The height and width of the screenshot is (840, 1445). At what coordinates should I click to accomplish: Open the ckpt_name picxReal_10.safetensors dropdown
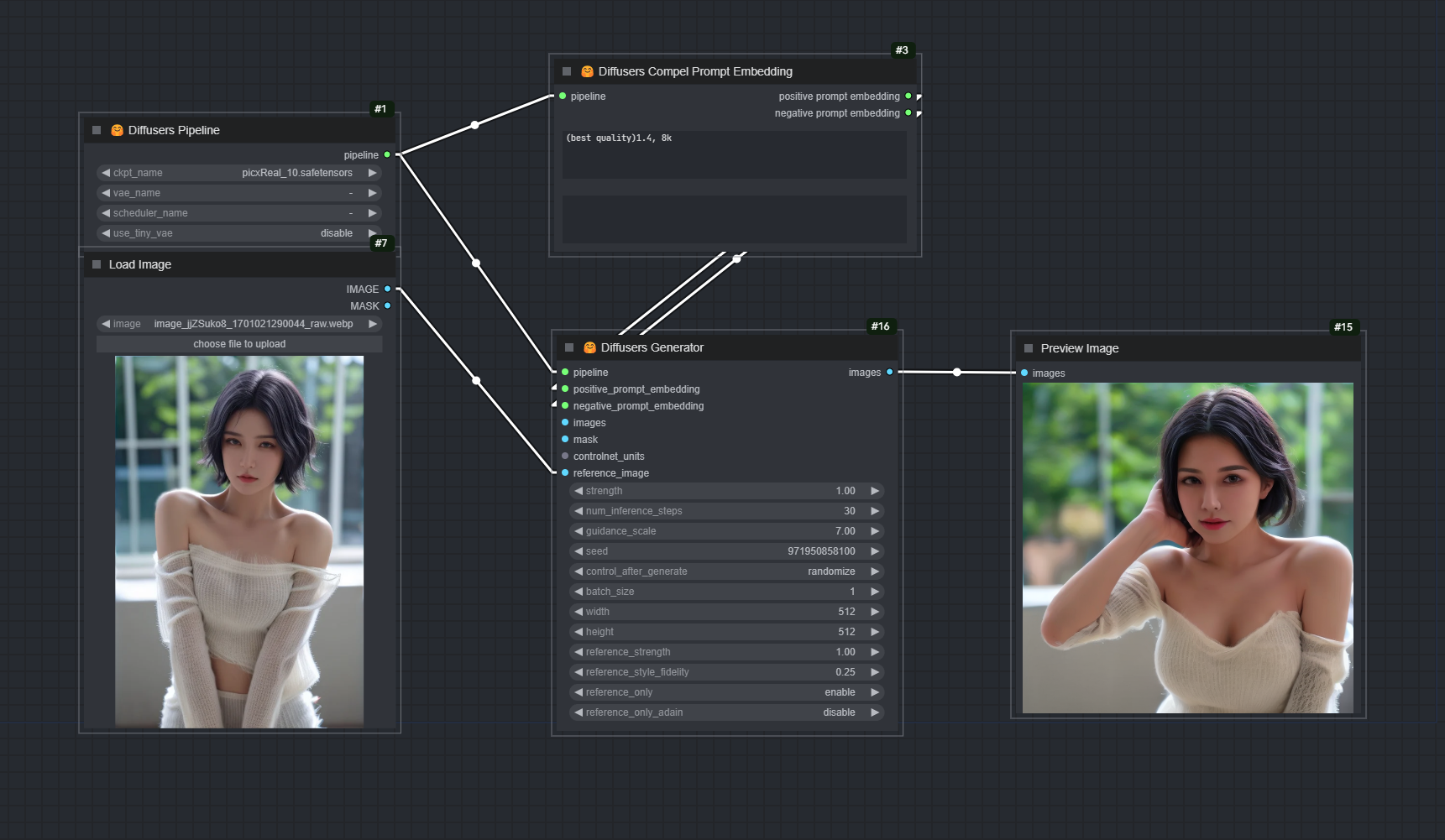(x=239, y=173)
